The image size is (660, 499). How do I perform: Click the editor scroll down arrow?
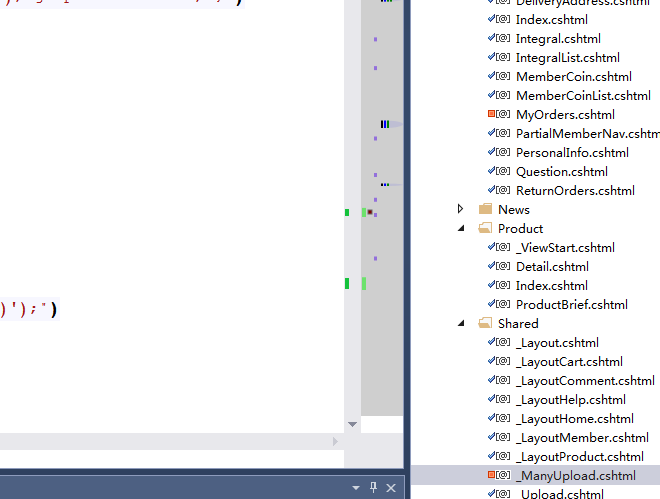pos(352,424)
